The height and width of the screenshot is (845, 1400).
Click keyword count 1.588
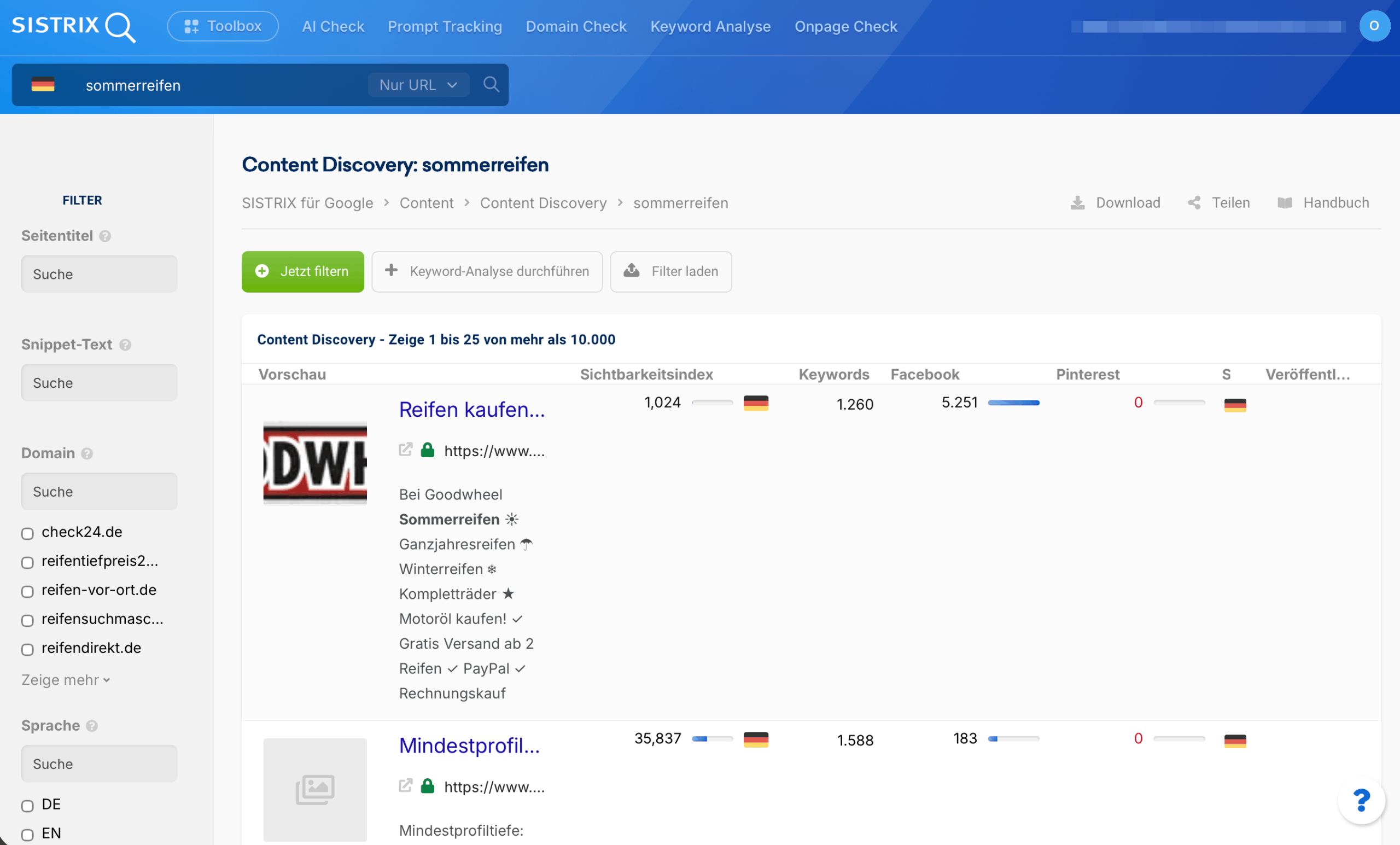click(855, 740)
